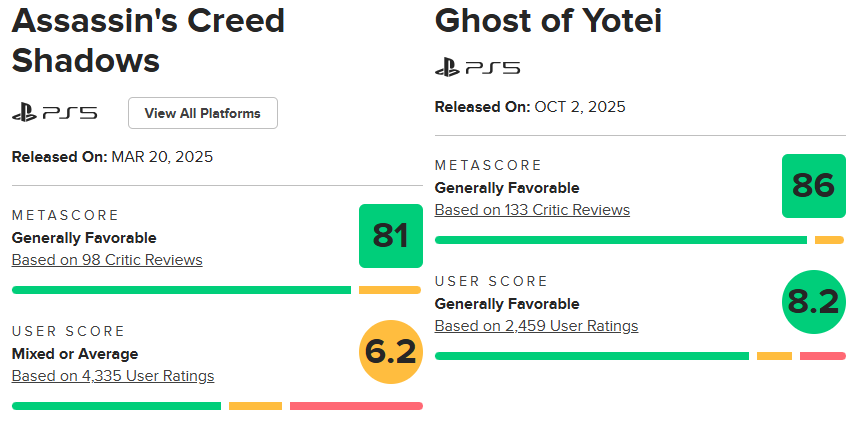Click the green 8.2 user score circle

pos(813,301)
